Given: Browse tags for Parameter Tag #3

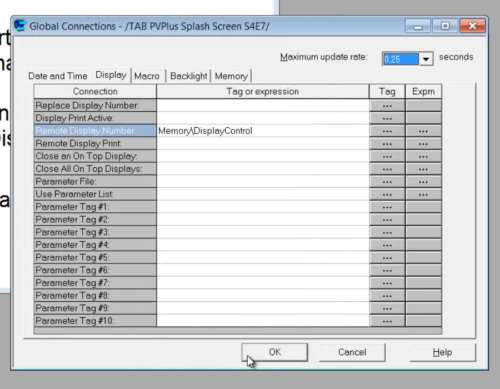Looking at the screenshot, I should click(x=387, y=232).
